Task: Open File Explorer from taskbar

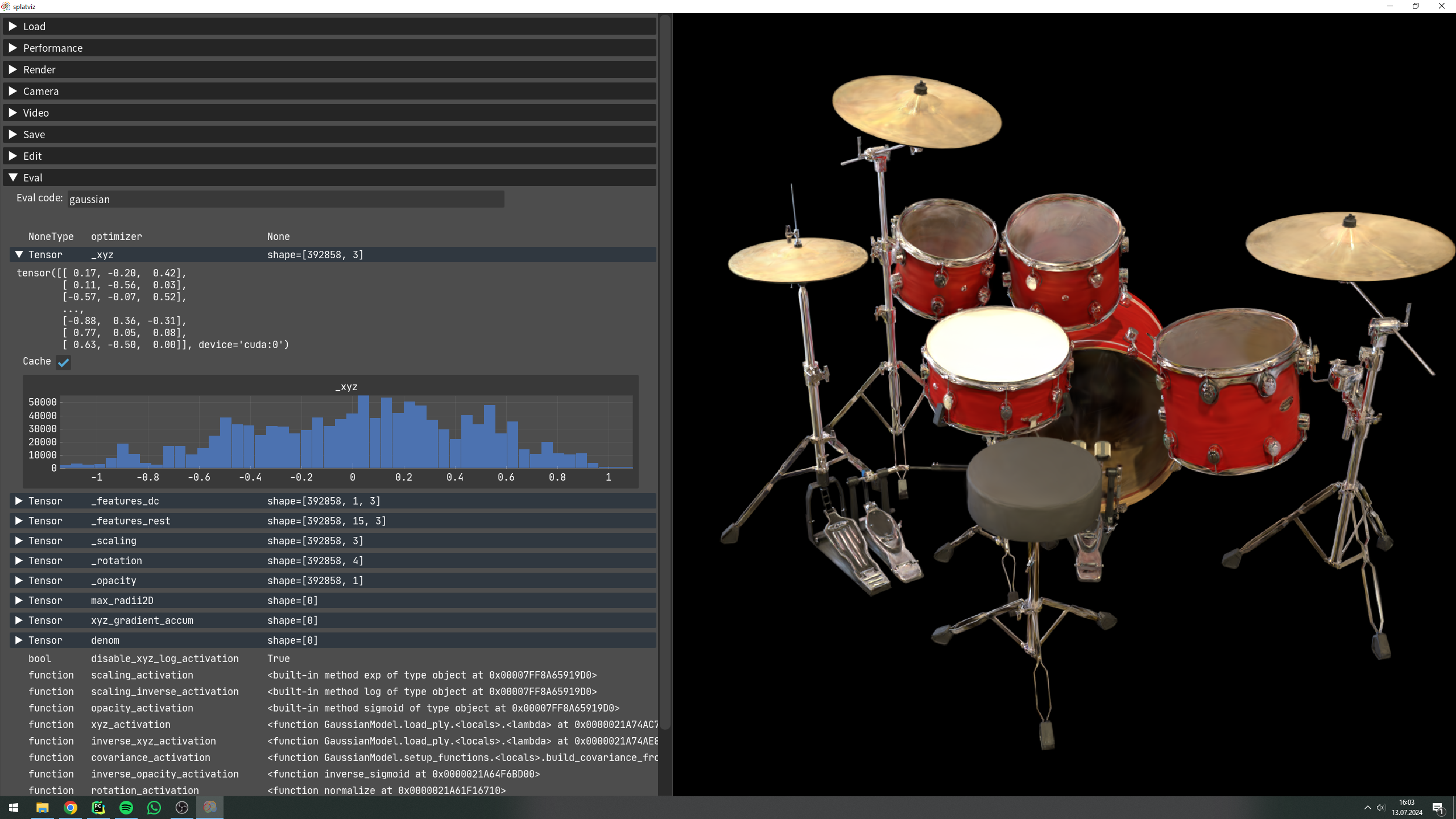Action: pos(43,808)
